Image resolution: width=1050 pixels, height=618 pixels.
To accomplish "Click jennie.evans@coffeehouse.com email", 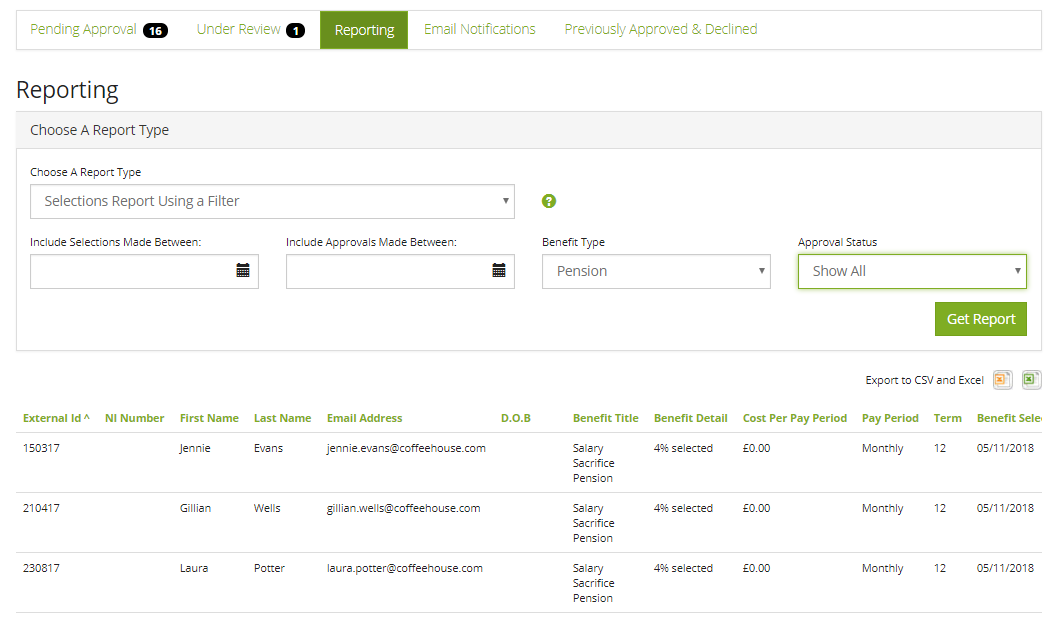I will point(406,448).
